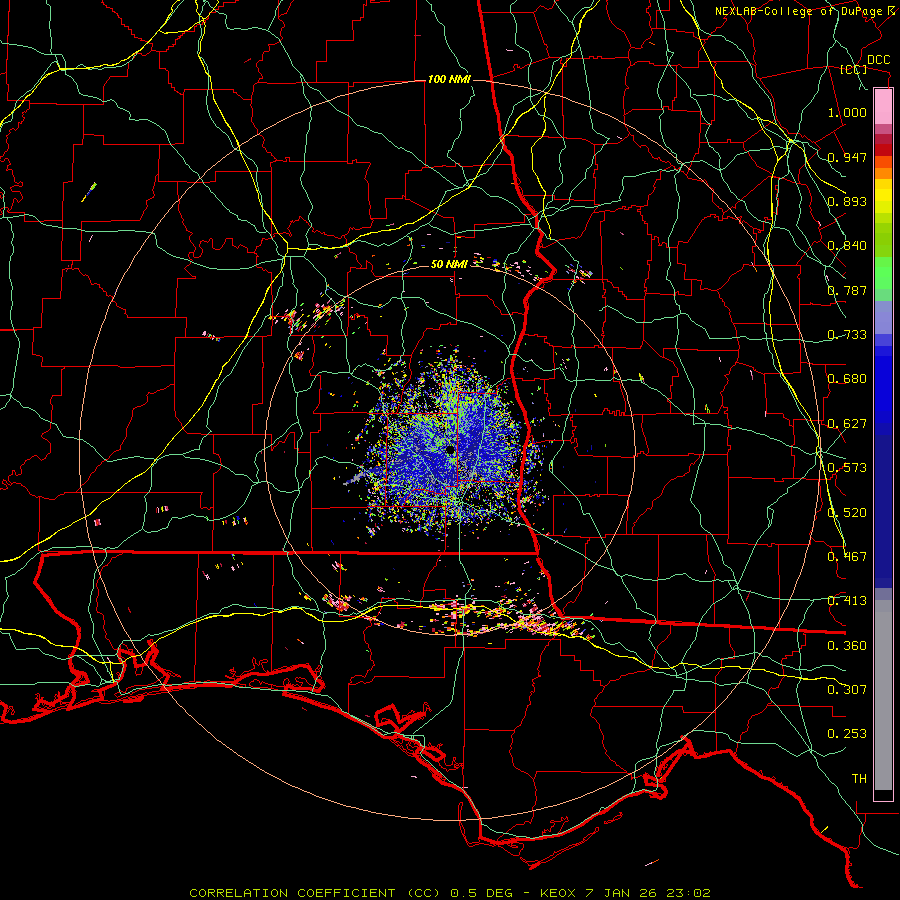Click the 0.627 scale value
Viewport: 900px width, 900px height.
pyautogui.click(x=847, y=424)
